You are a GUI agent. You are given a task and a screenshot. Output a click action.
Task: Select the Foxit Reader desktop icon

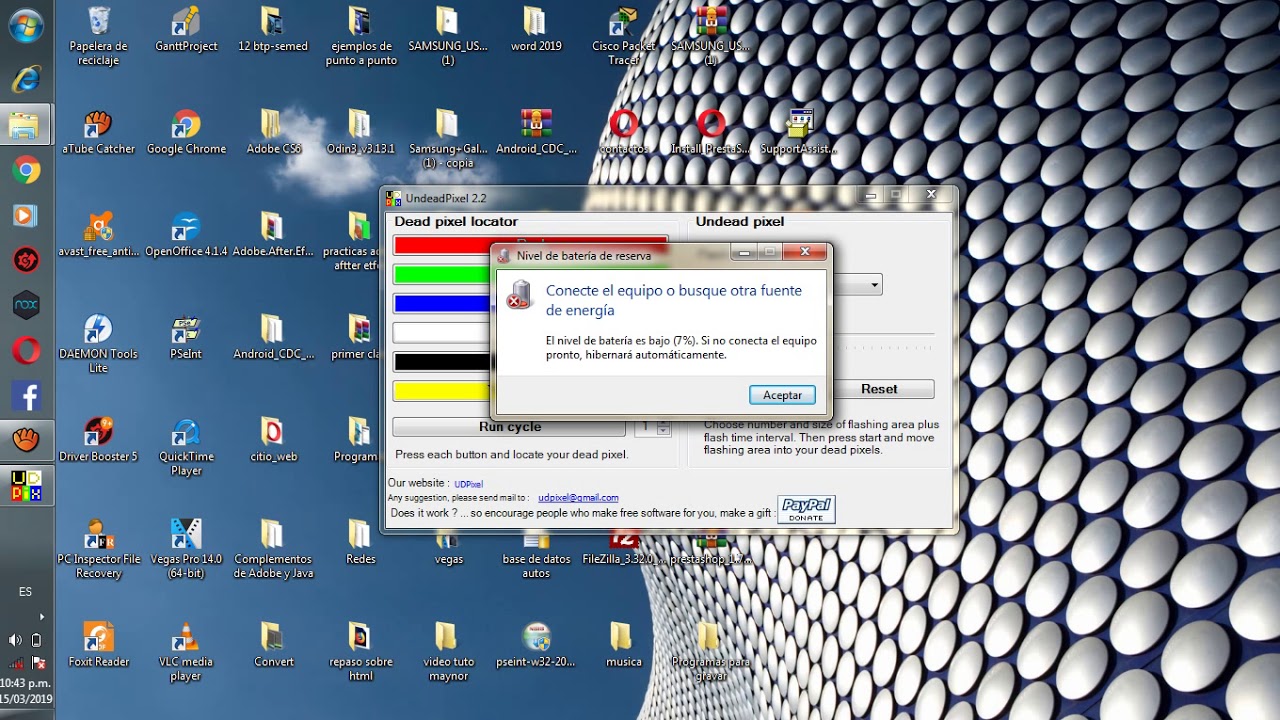(x=98, y=645)
